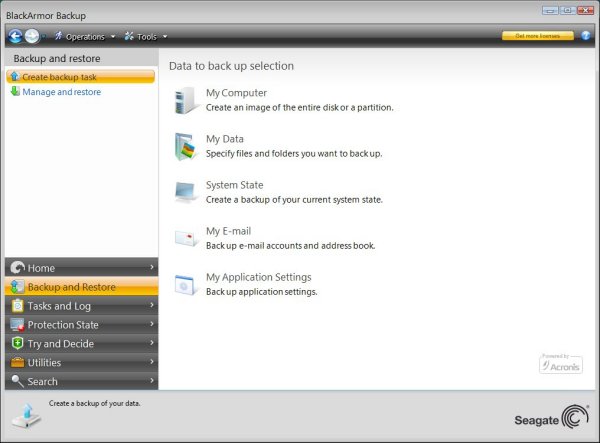Open Manage and restore link

pyautogui.click(x=61, y=92)
